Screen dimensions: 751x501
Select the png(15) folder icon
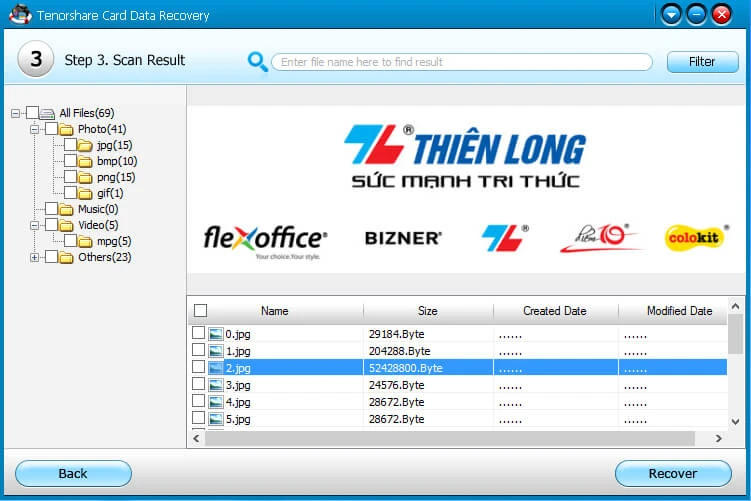(x=85, y=177)
